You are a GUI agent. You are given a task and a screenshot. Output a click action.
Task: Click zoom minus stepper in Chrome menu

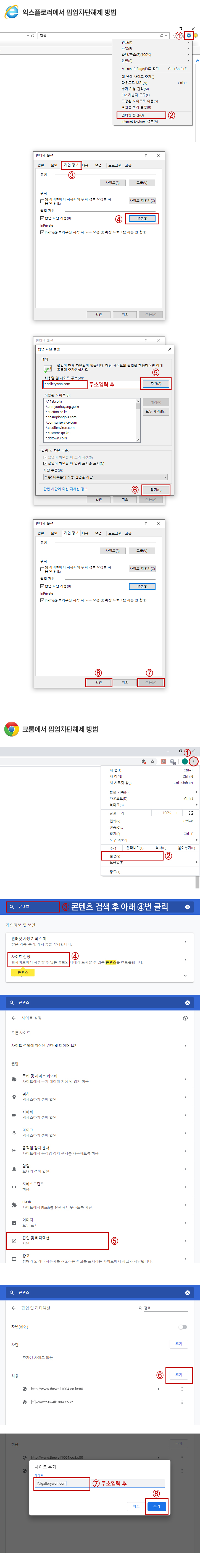[156, 813]
